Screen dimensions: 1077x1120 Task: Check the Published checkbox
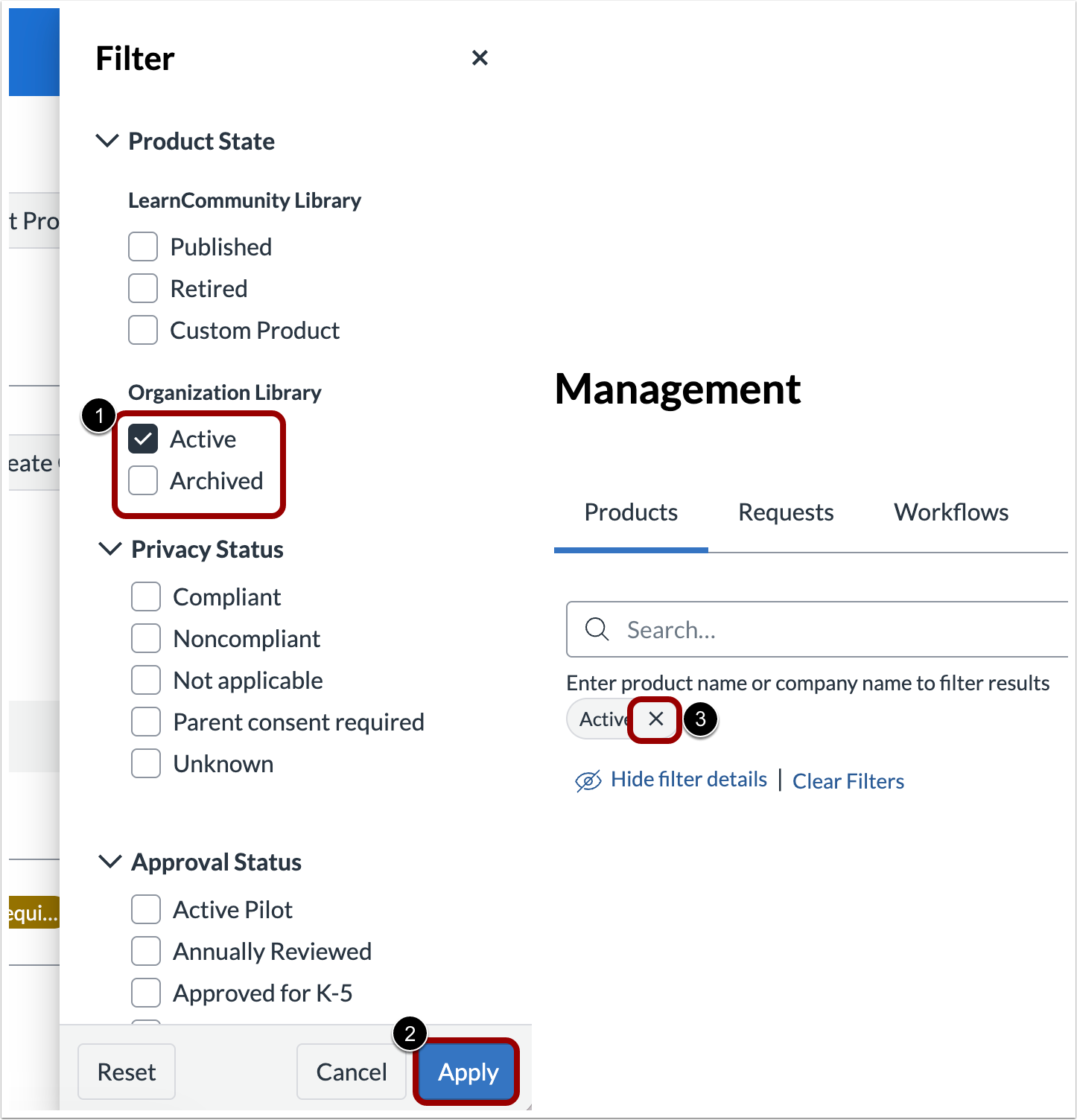(x=143, y=246)
